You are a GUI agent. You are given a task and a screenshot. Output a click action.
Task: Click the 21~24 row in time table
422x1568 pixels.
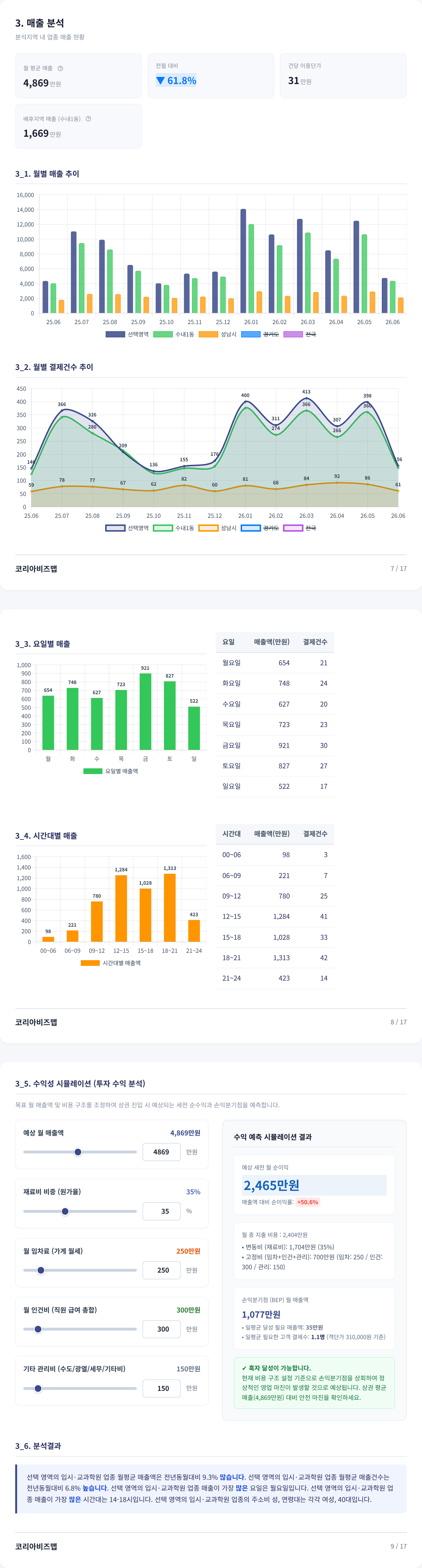click(x=275, y=978)
